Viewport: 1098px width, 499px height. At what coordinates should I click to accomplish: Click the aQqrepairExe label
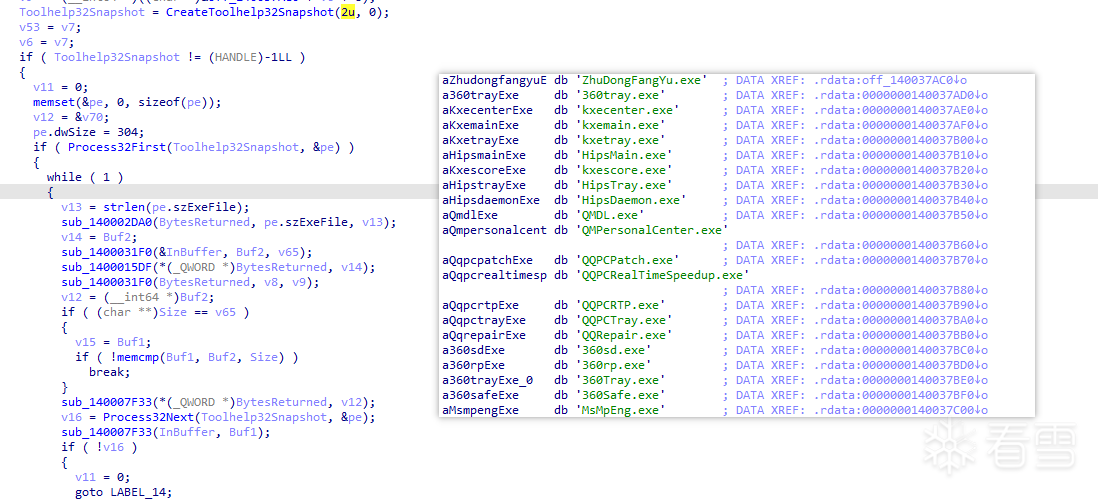[x=484, y=336]
